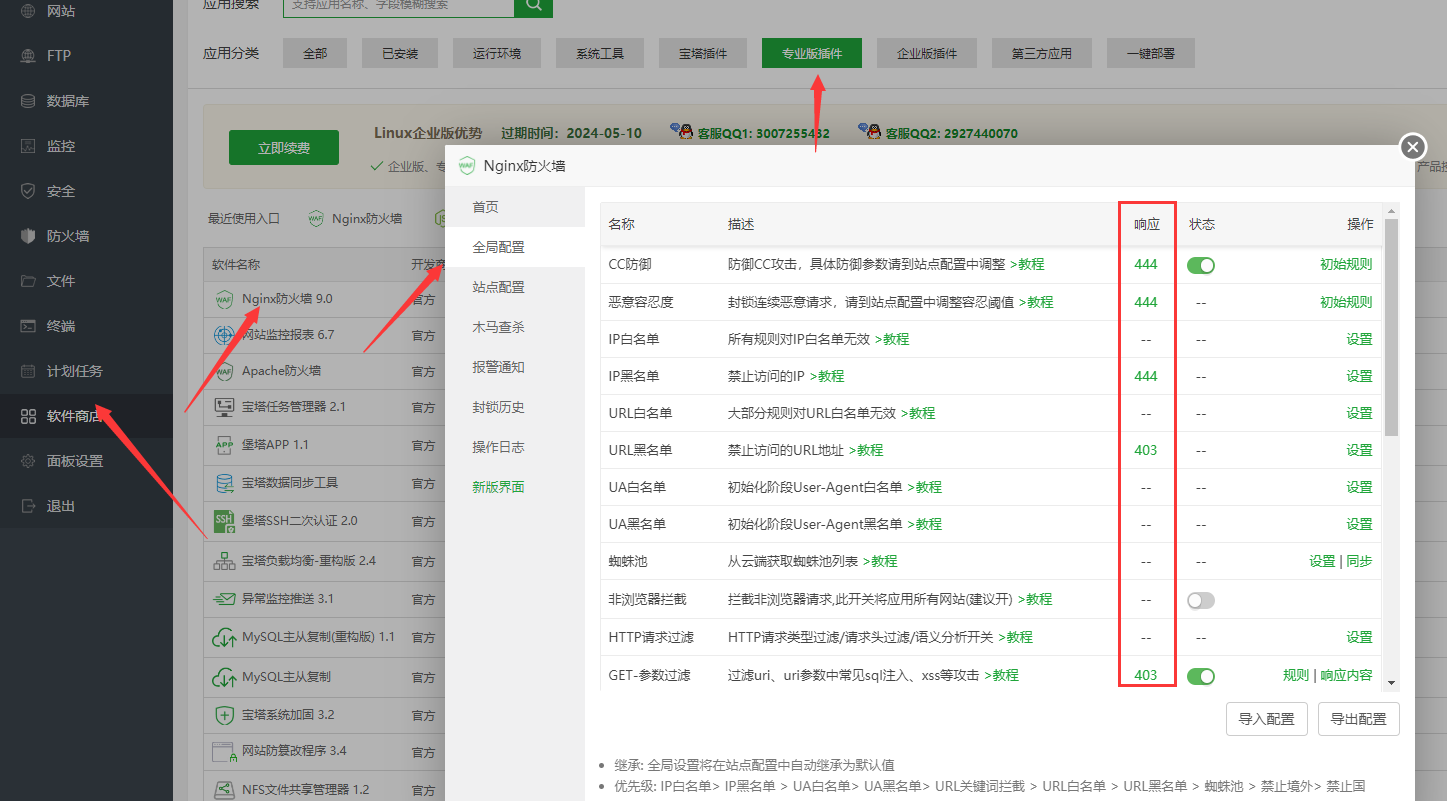Select the 全部 category tab

[315, 53]
